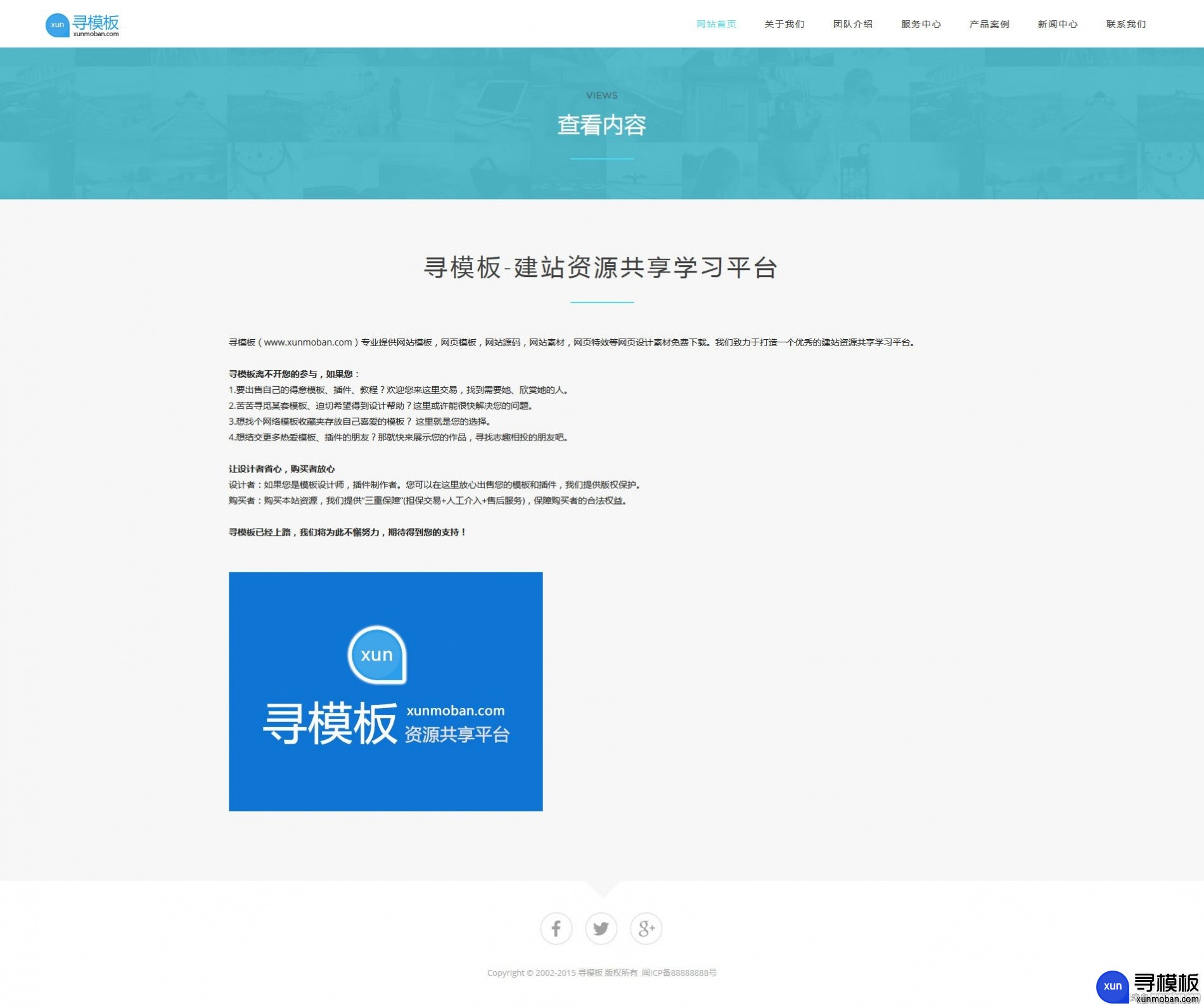Click the article title 寻模板-建站资源共享学习平台
The width and height of the screenshot is (1204, 1008).
point(601,268)
